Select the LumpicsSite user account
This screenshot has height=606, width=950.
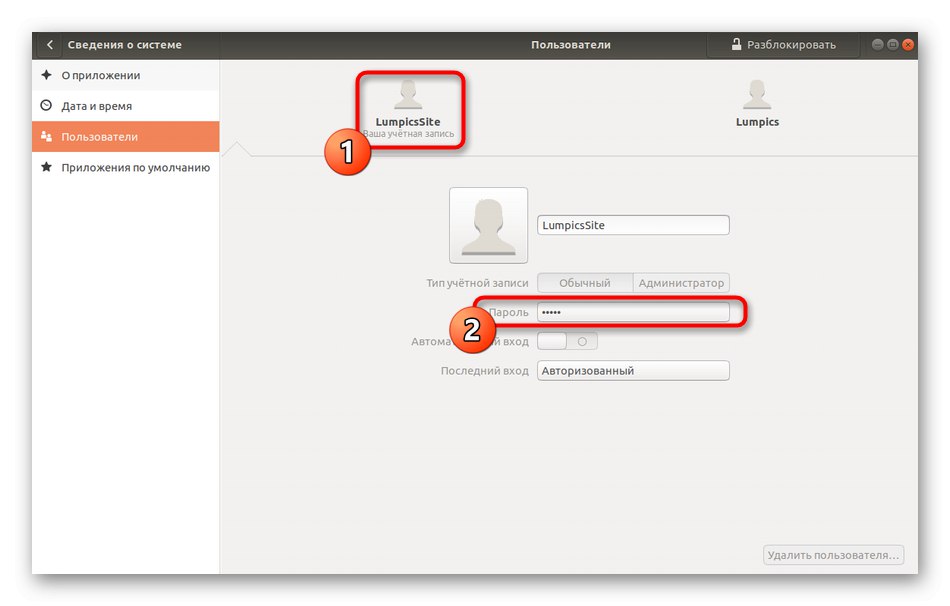(408, 109)
